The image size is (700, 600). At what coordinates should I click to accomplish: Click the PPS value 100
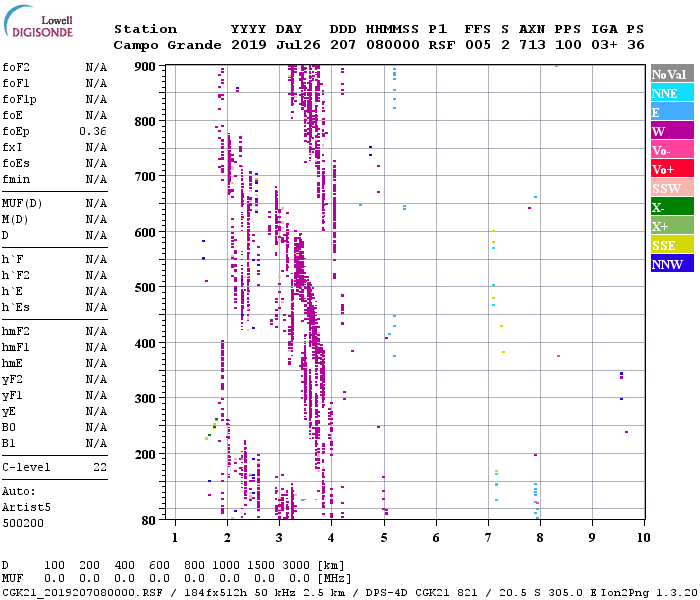pos(568,45)
